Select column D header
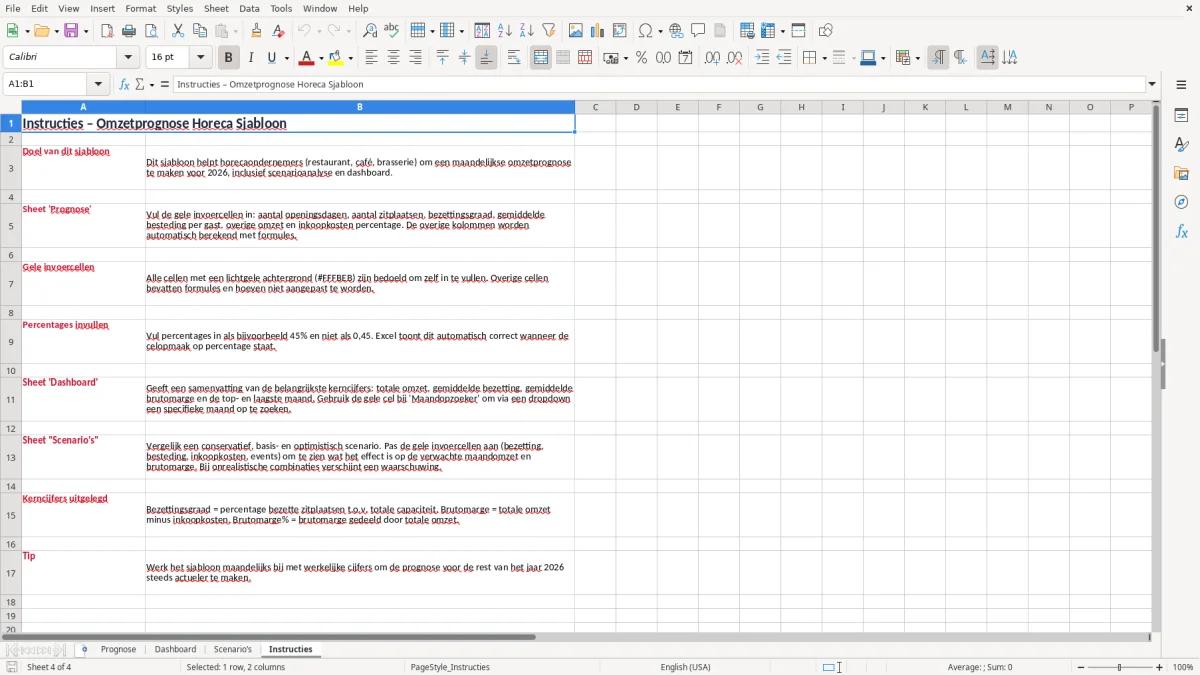 coord(636,107)
